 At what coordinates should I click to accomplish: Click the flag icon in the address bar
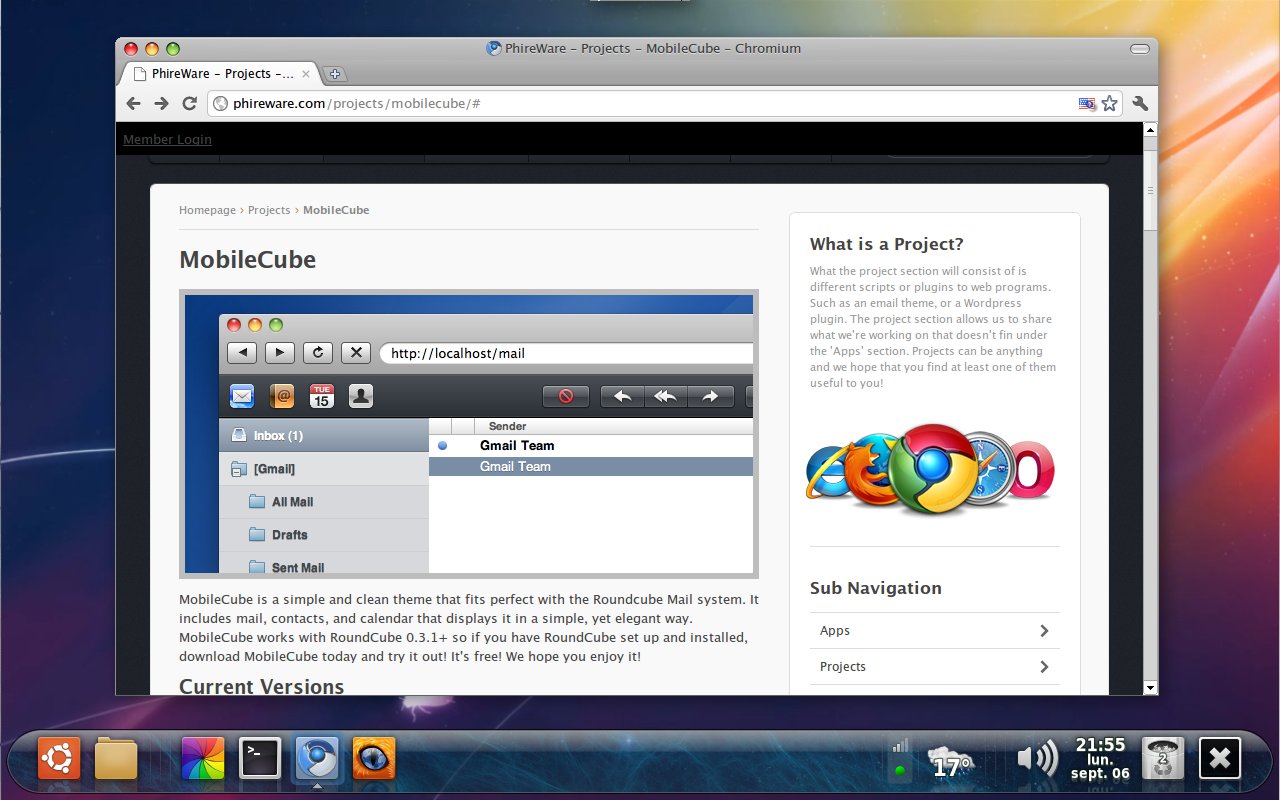(x=1086, y=103)
